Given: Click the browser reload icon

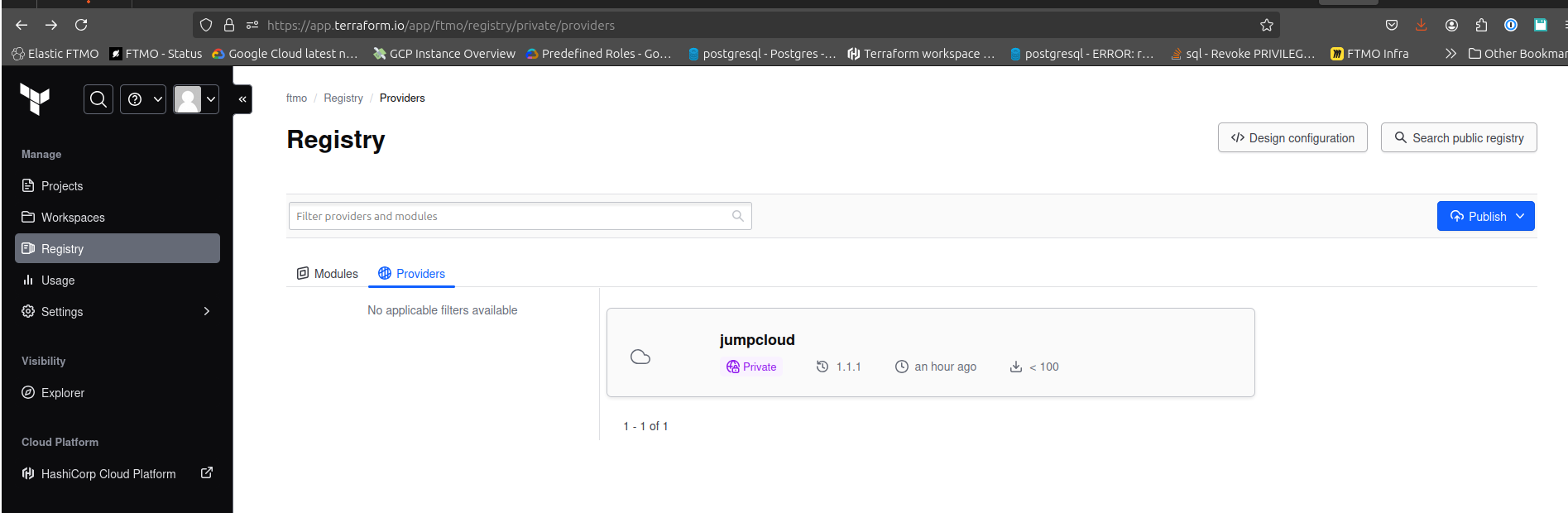Looking at the screenshot, I should [81, 25].
